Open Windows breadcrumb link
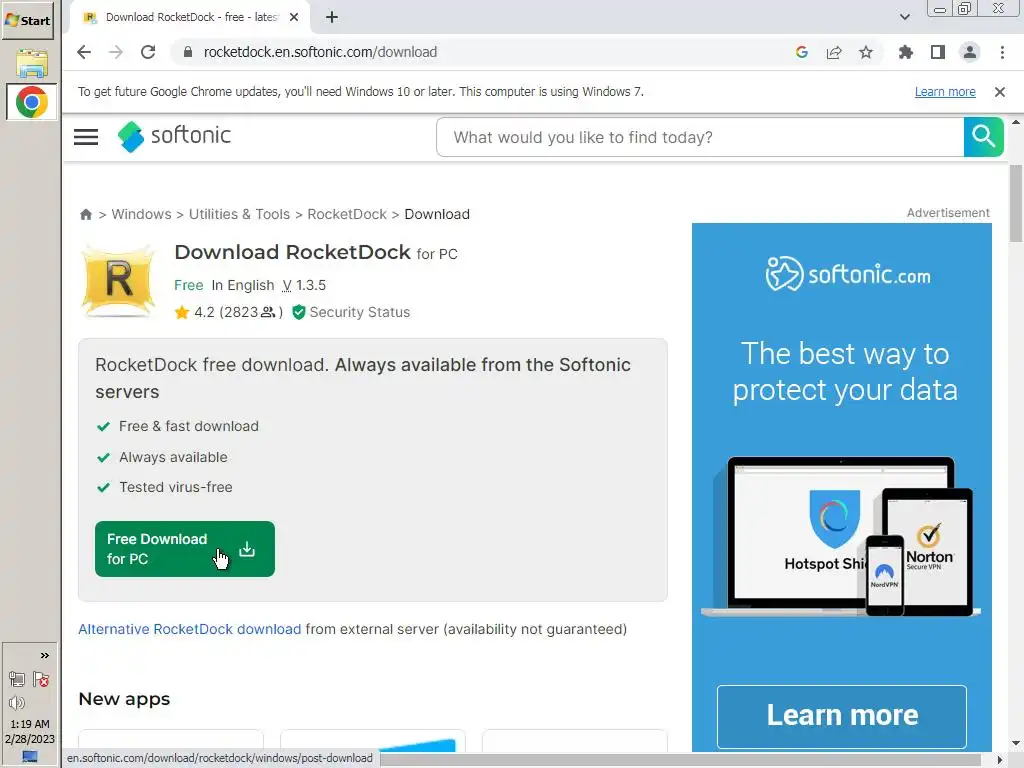Screen dimensions: 1024x768 click(141, 214)
